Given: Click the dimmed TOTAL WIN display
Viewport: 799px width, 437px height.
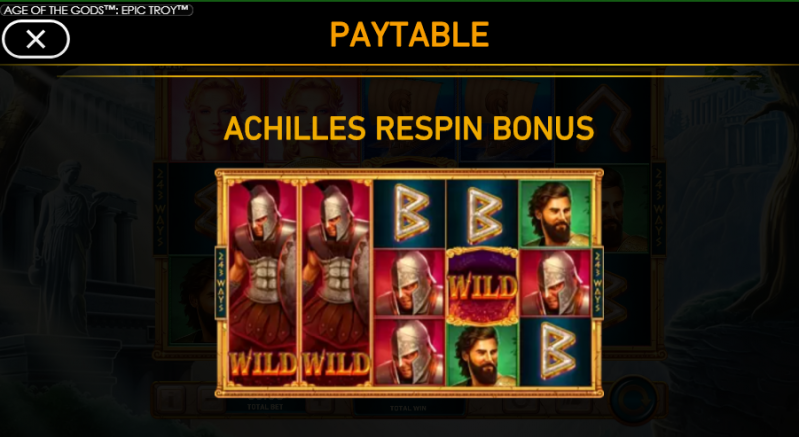Looking at the screenshot, I should pos(408,407).
